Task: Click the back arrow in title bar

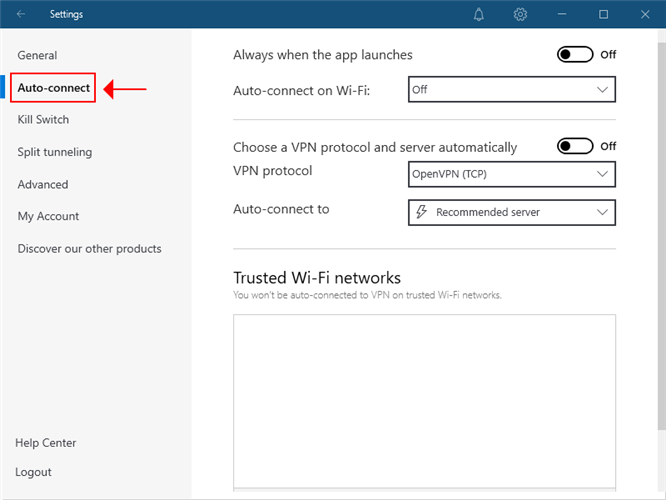Action: pyautogui.click(x=22, y=15)
